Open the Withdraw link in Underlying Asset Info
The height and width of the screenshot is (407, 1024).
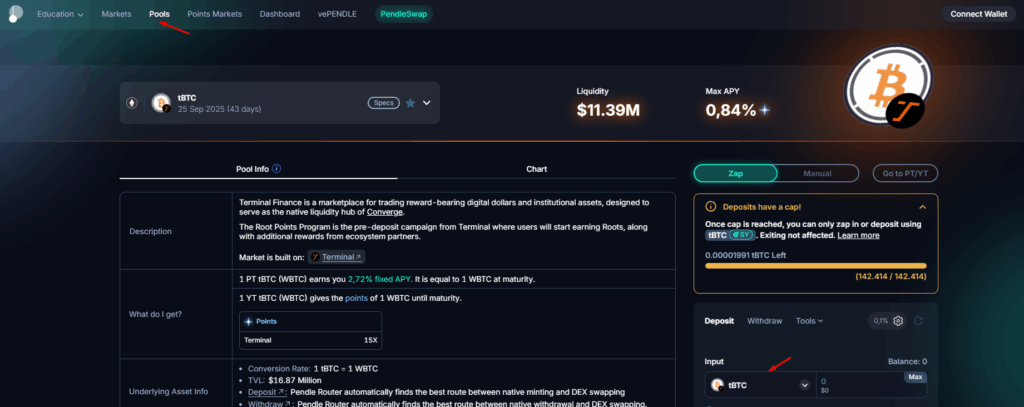(x=269, y=404)
